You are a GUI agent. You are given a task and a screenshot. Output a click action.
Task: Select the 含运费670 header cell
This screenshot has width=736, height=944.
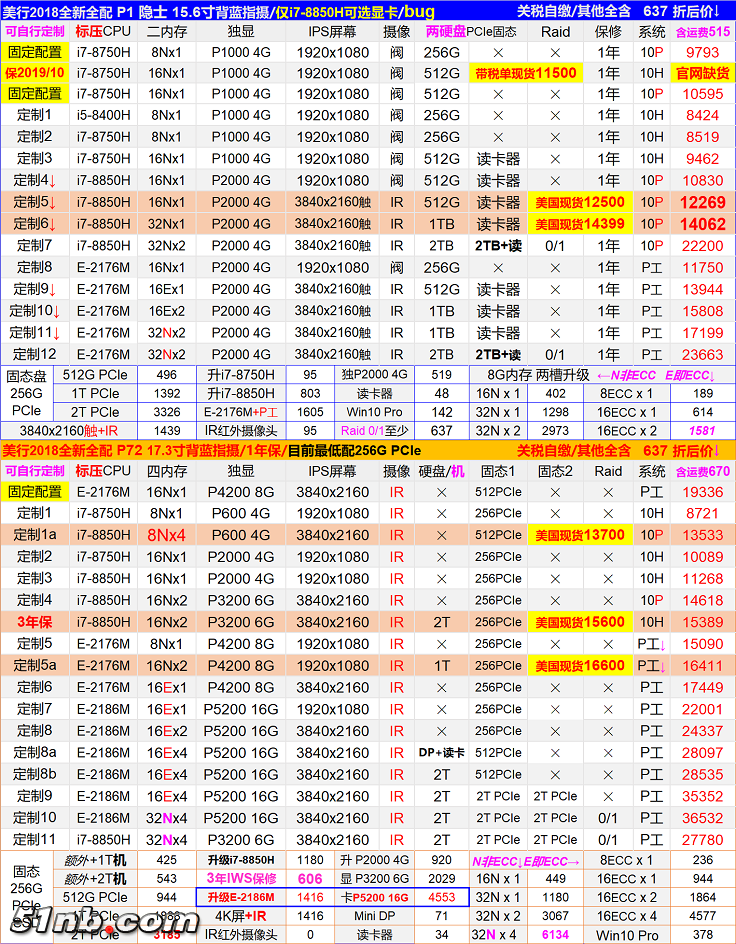[702, 471]
